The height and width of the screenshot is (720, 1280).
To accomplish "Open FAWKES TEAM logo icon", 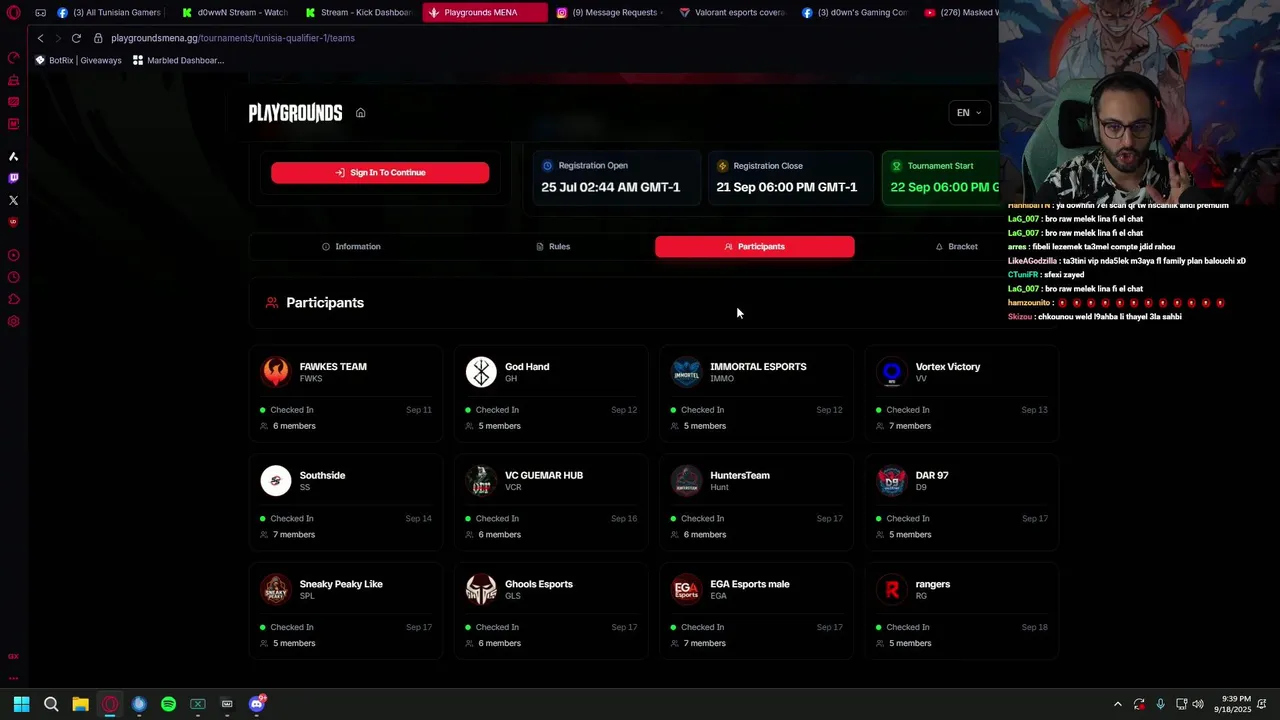I will coord(275,372).
